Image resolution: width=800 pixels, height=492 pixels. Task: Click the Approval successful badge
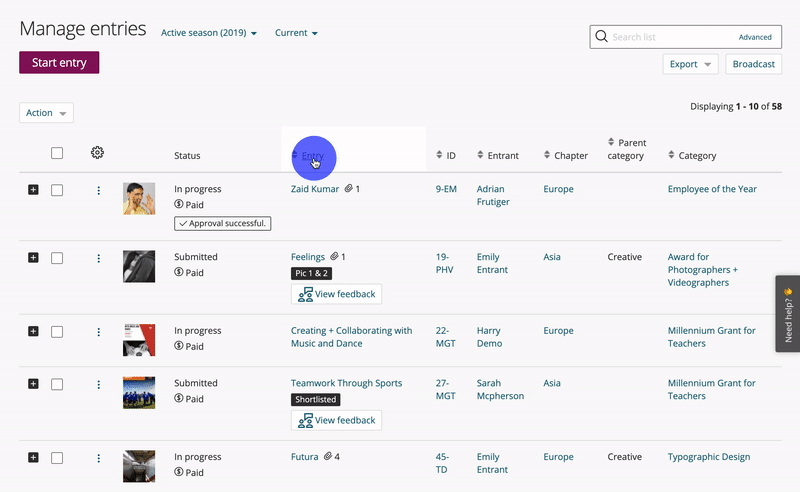[222, 224]
